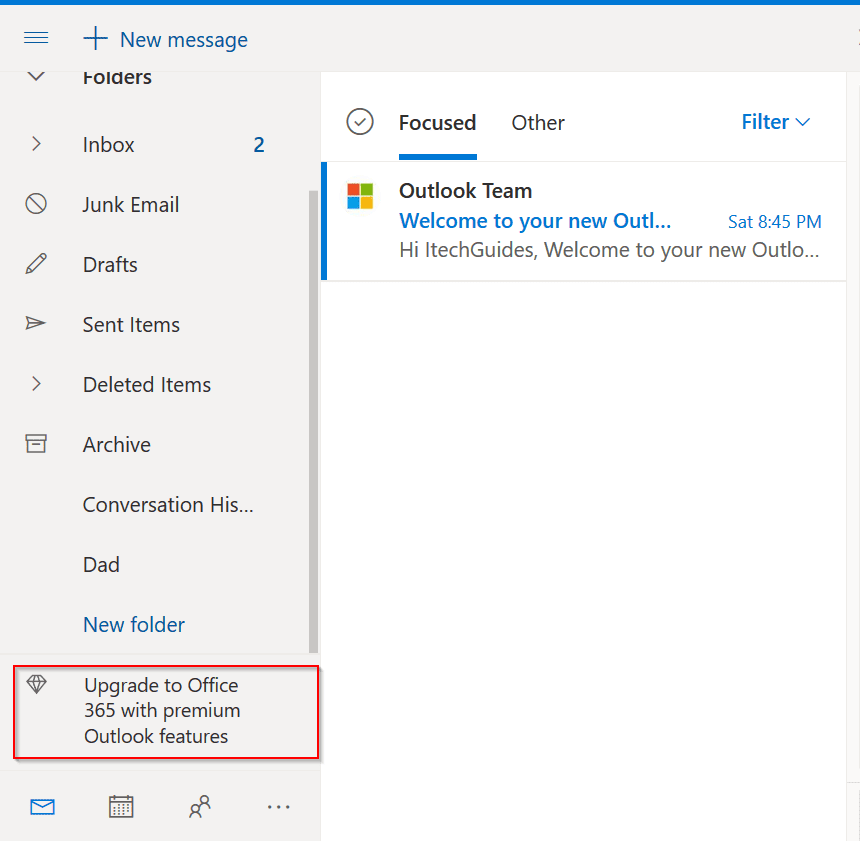Open the Drafts folder
Image resolution: width=860 pixels, height=841 pixels.
tap(110, 264)
